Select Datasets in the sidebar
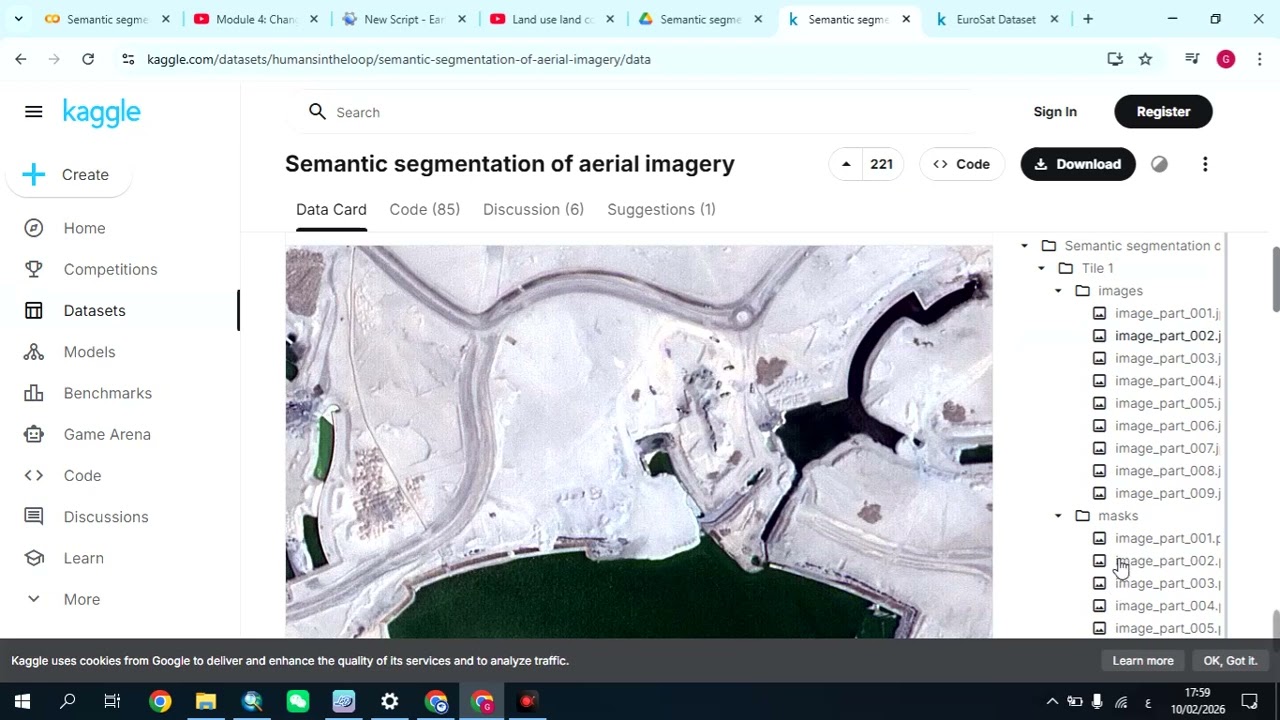 pyautogui.click(x=94, y=311)
